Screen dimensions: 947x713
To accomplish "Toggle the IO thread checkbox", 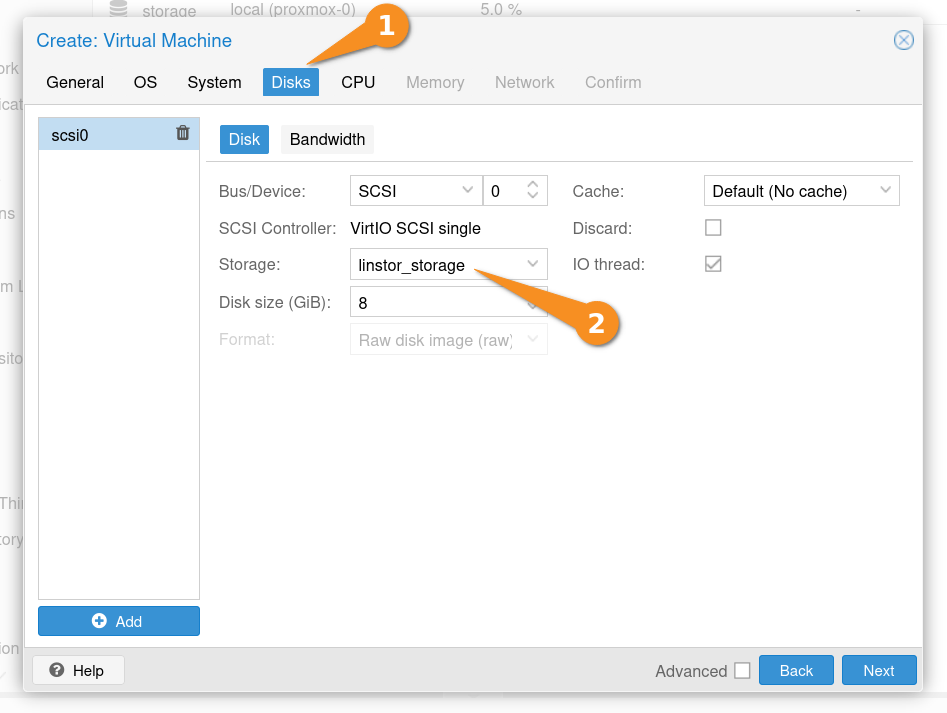I will (713, 264).
